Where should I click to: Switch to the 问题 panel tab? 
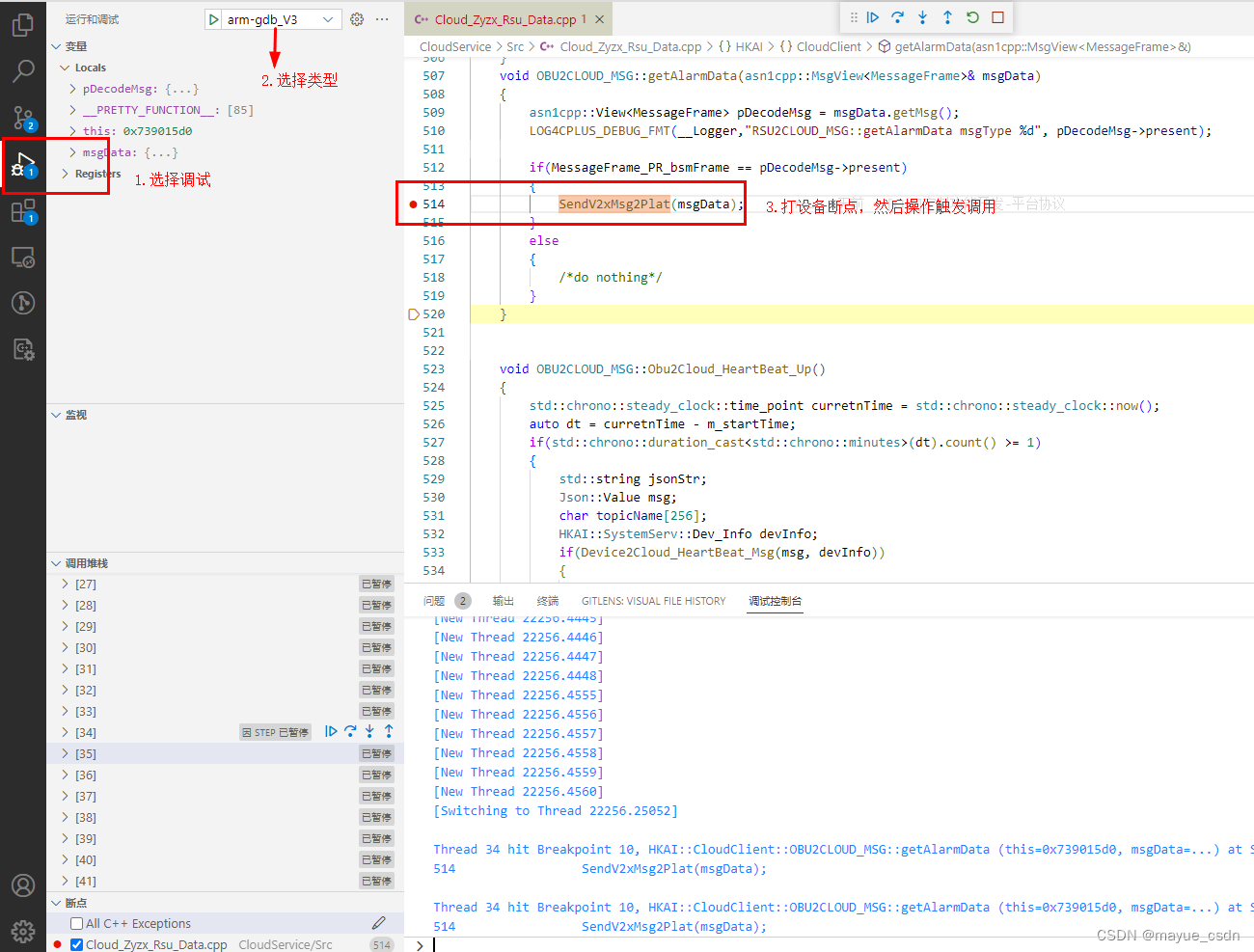click(434, 601)
